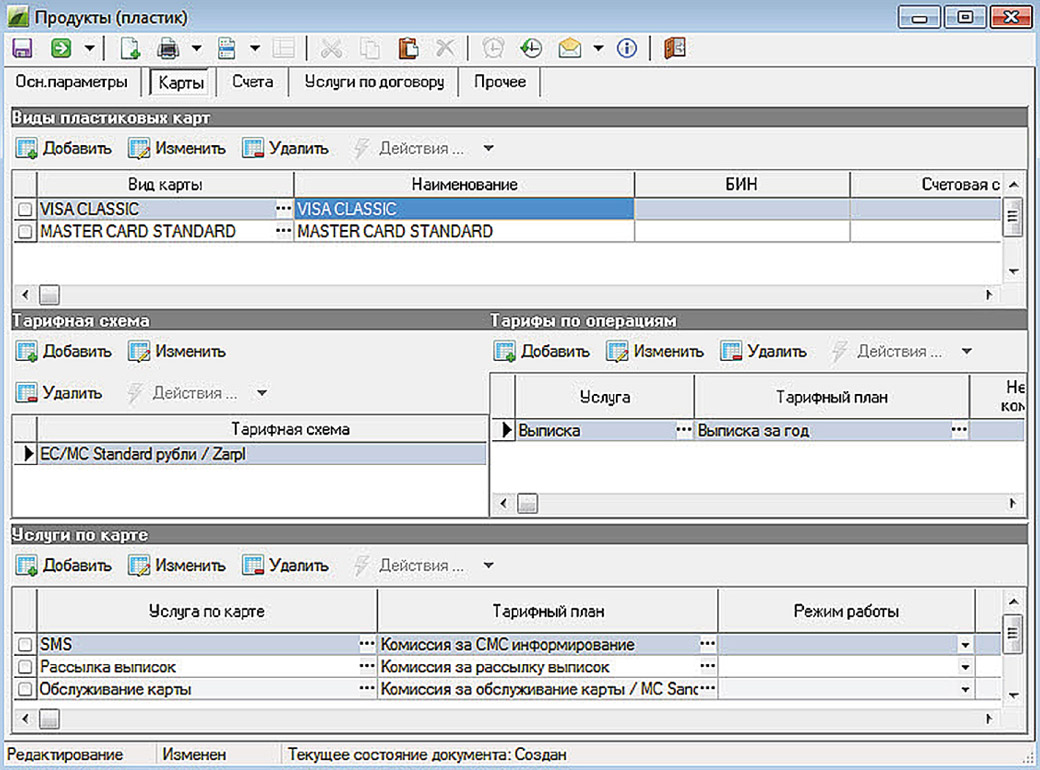Open Действия dropdown under Виды пластиковых карт
The image size is (1040, 770).
[x=488, y=149]
